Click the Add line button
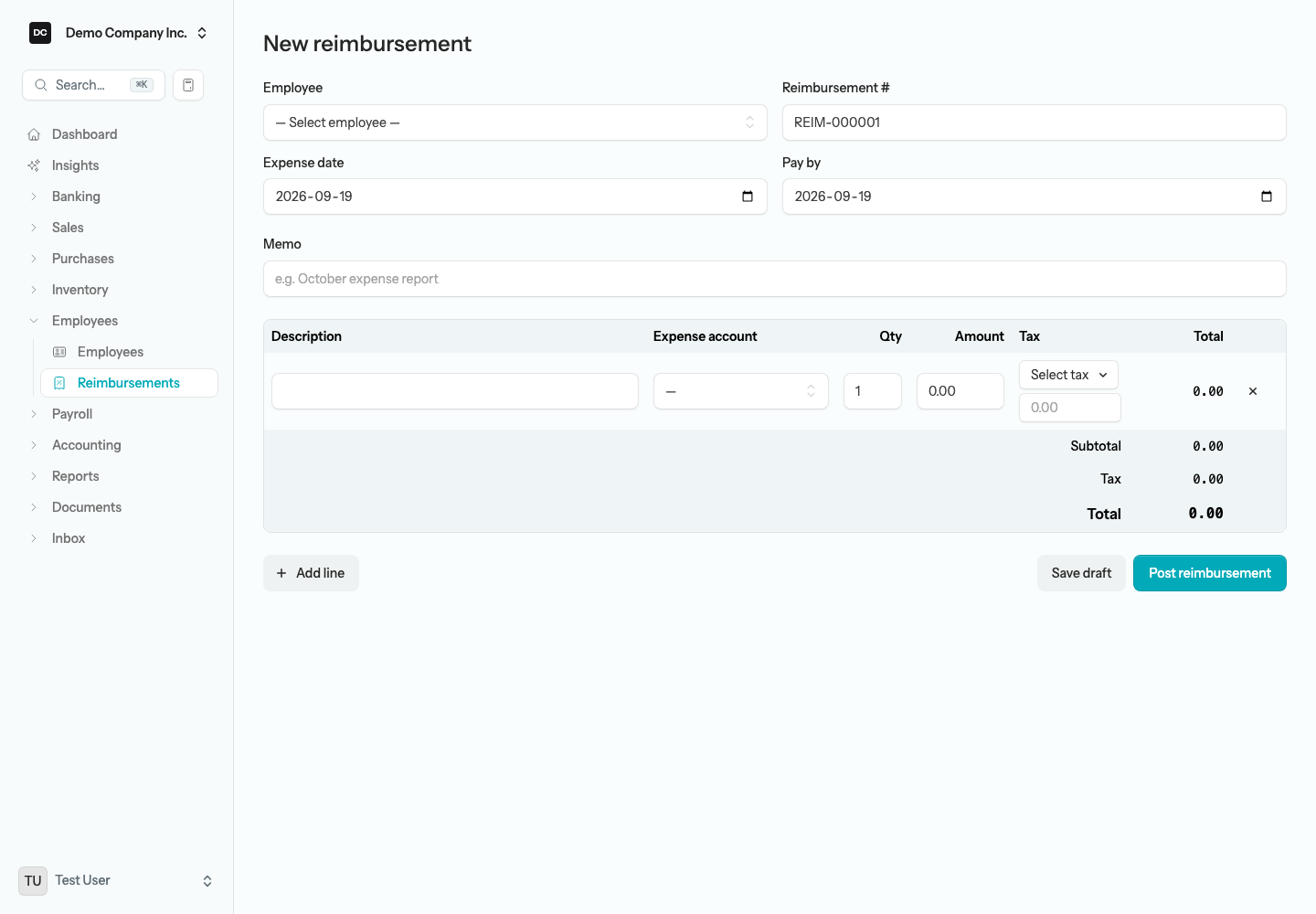 [311, 573]
